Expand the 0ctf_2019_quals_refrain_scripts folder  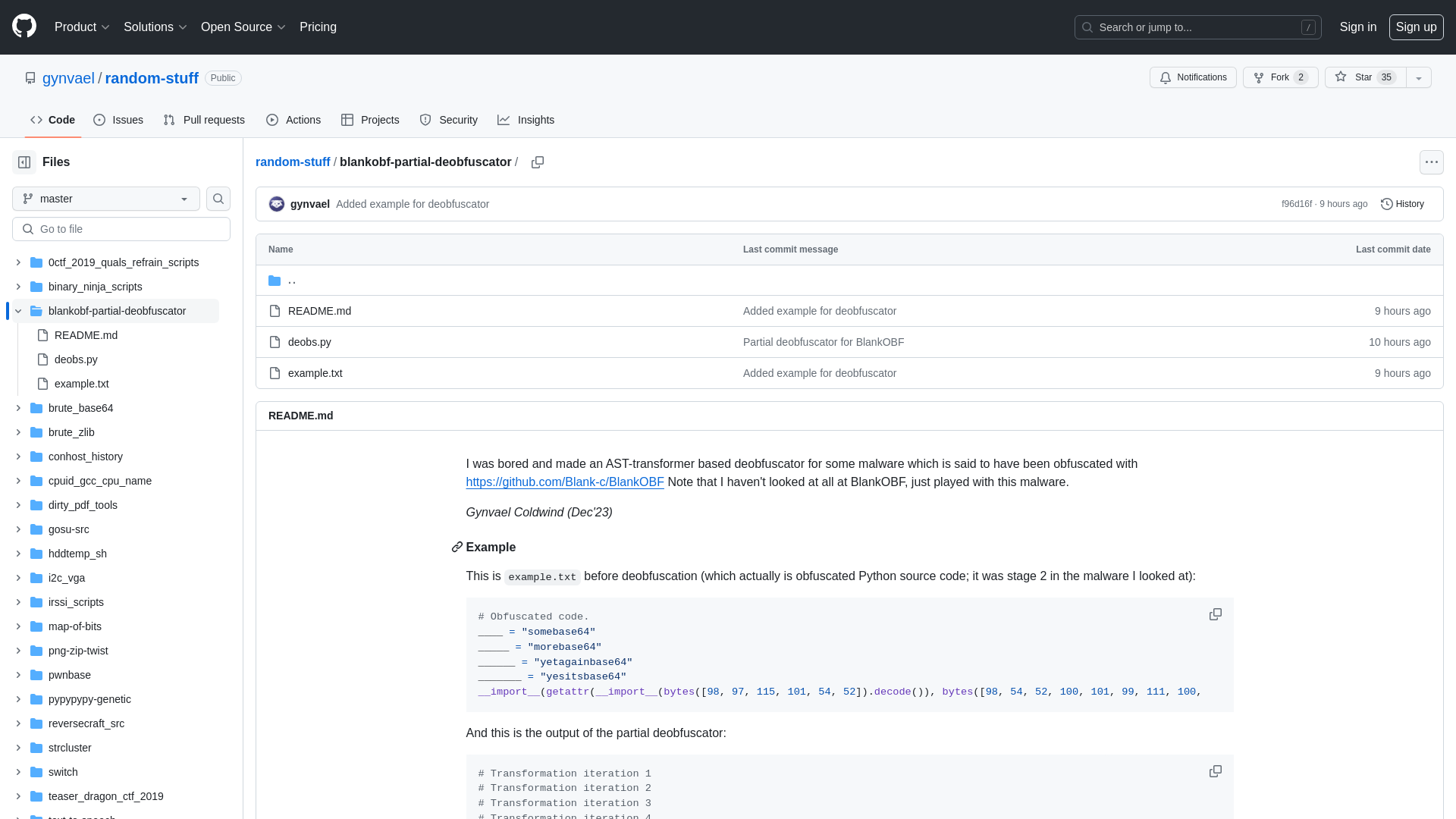[x=18, y=262]
